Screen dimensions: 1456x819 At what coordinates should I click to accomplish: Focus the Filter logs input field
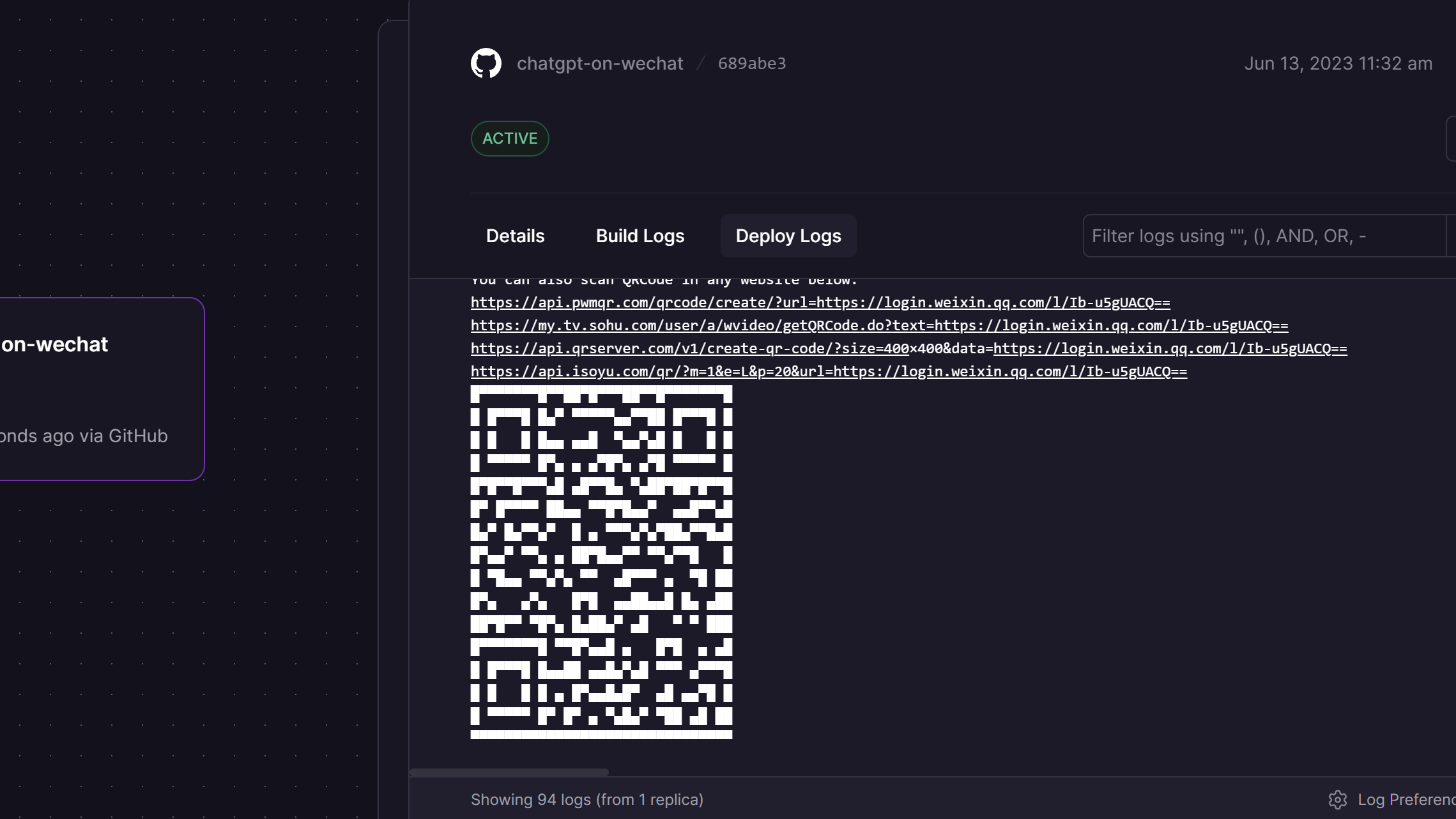click(x=1265, y=236)
